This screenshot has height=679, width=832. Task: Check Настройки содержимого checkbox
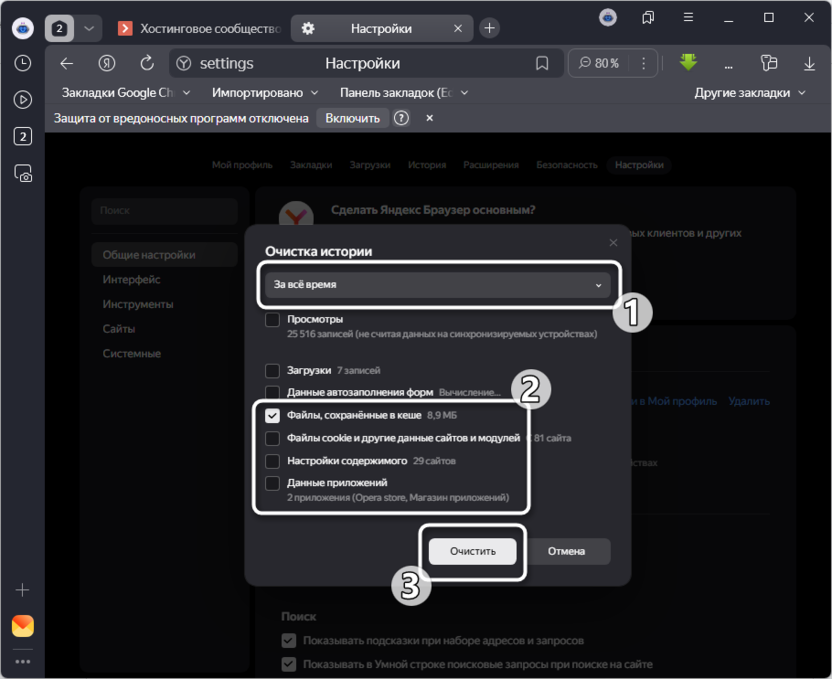[272, 461]
